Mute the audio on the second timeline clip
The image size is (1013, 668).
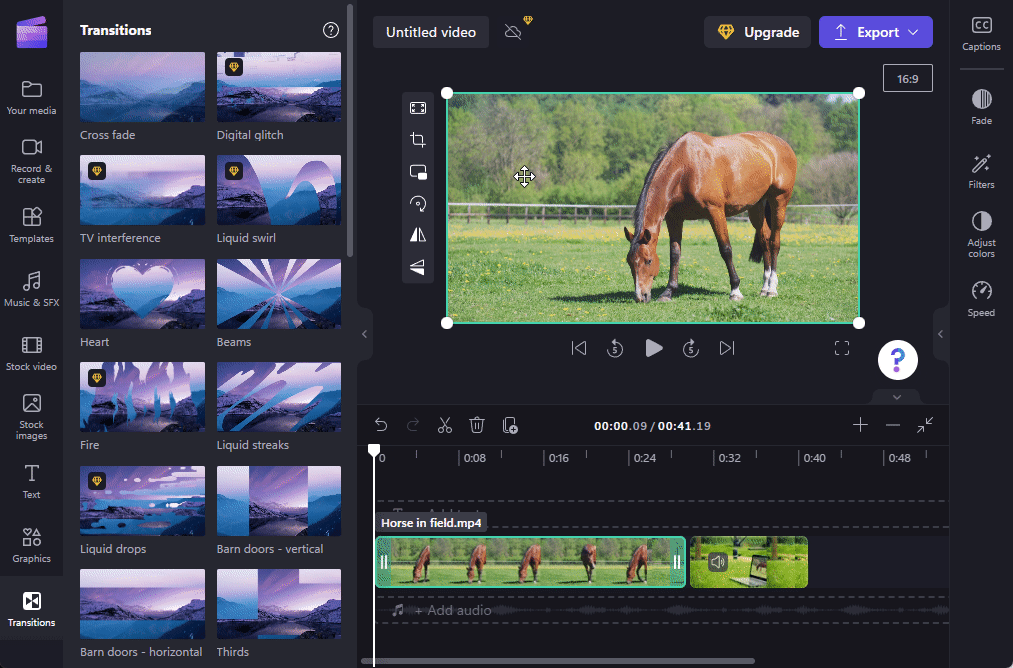tap(719, 562)
